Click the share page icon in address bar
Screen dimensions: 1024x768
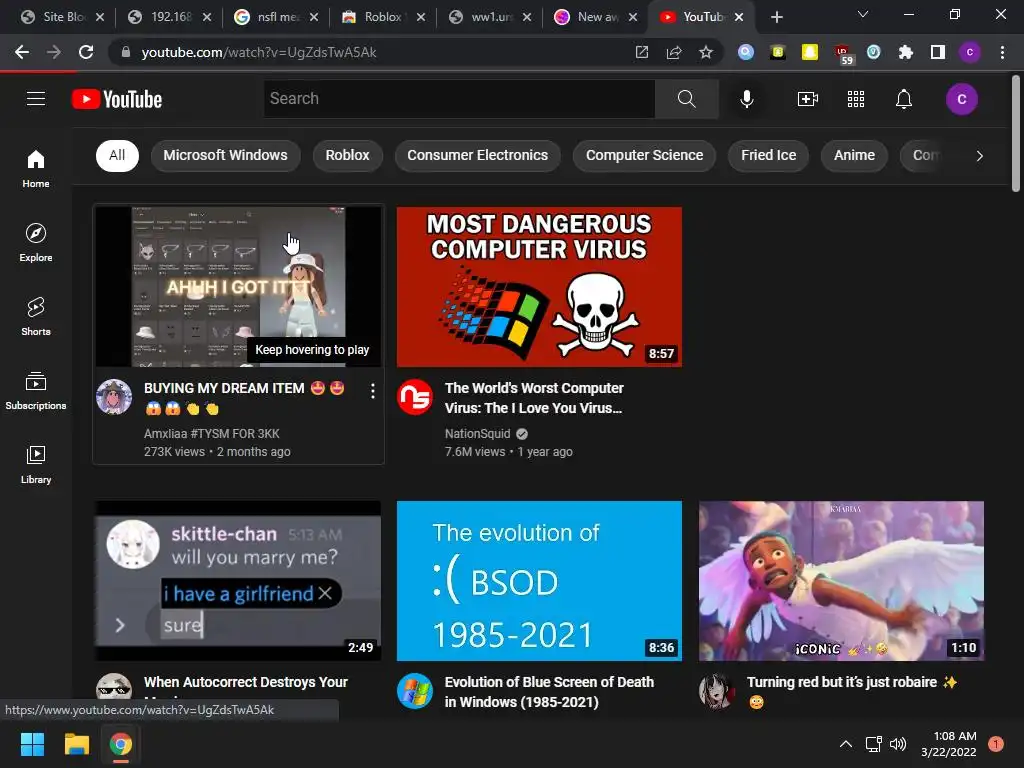tap(674, 52)
